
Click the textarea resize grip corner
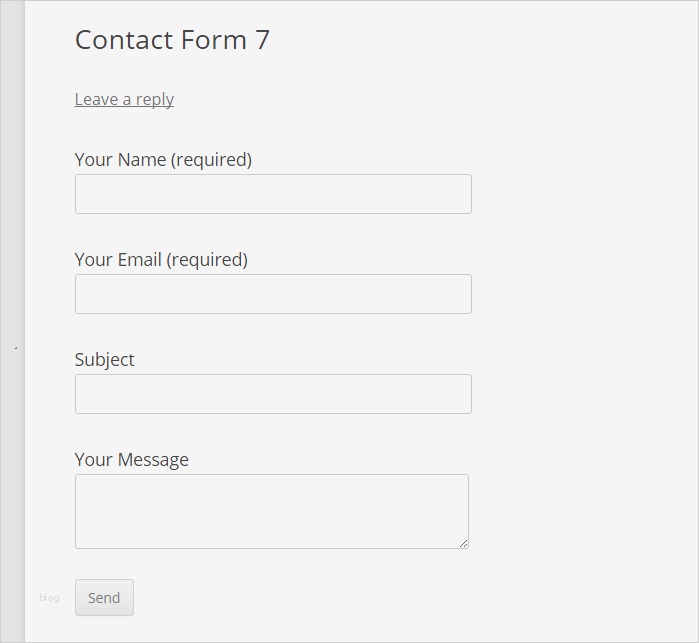click(463, 543)
